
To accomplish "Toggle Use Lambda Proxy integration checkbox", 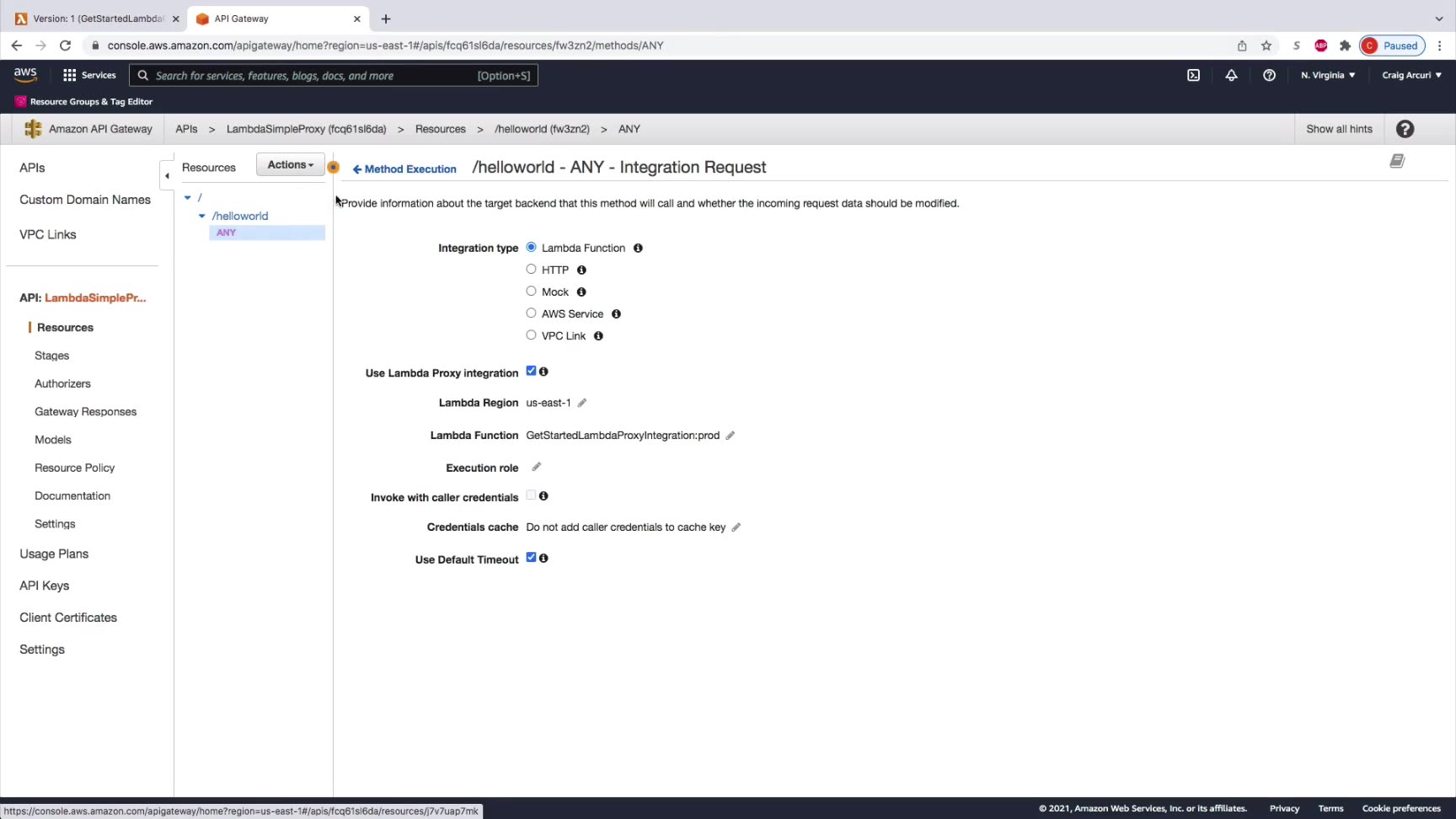I will (531, 371).
